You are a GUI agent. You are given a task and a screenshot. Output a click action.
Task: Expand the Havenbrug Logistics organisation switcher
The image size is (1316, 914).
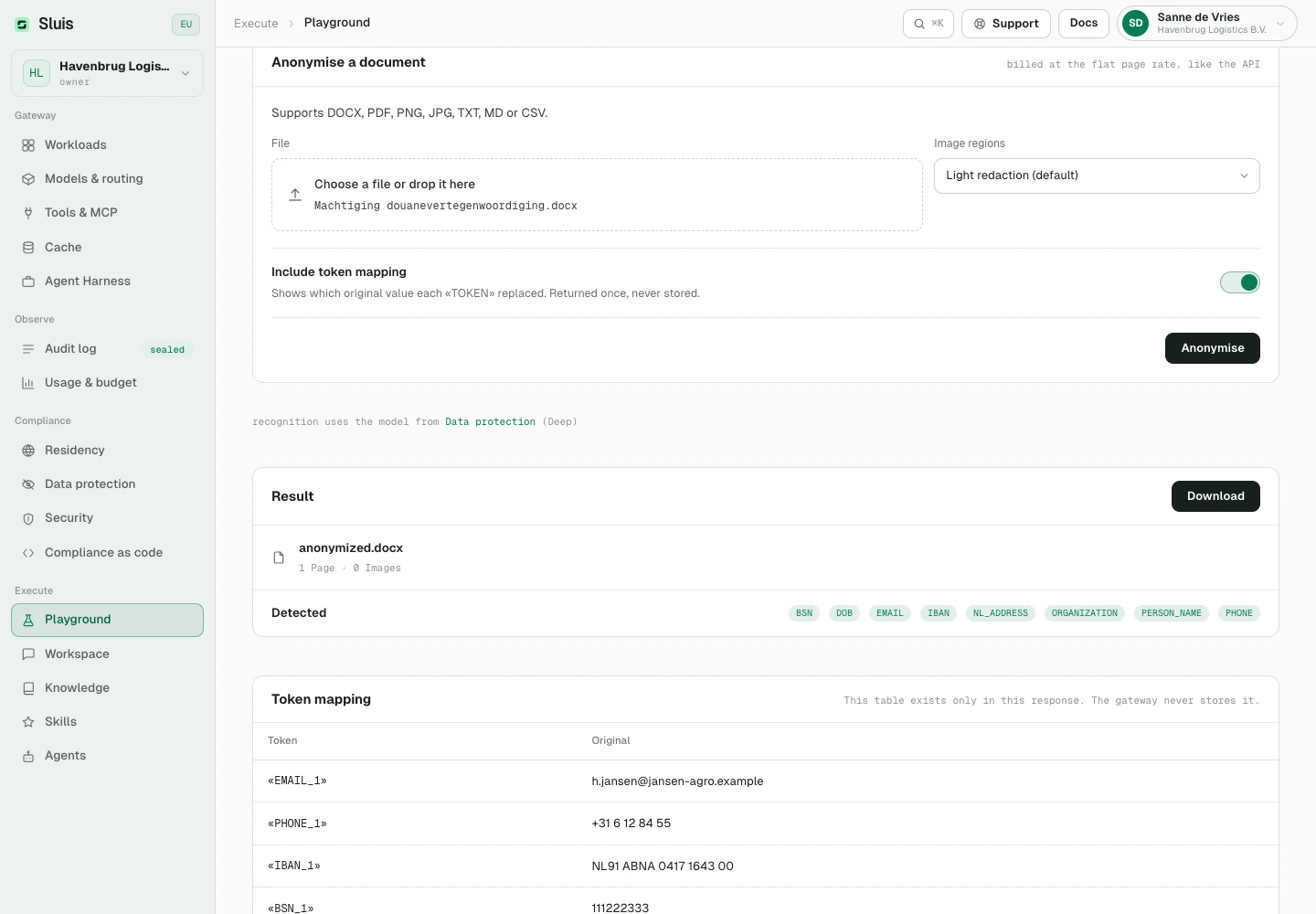pos(107,73)
